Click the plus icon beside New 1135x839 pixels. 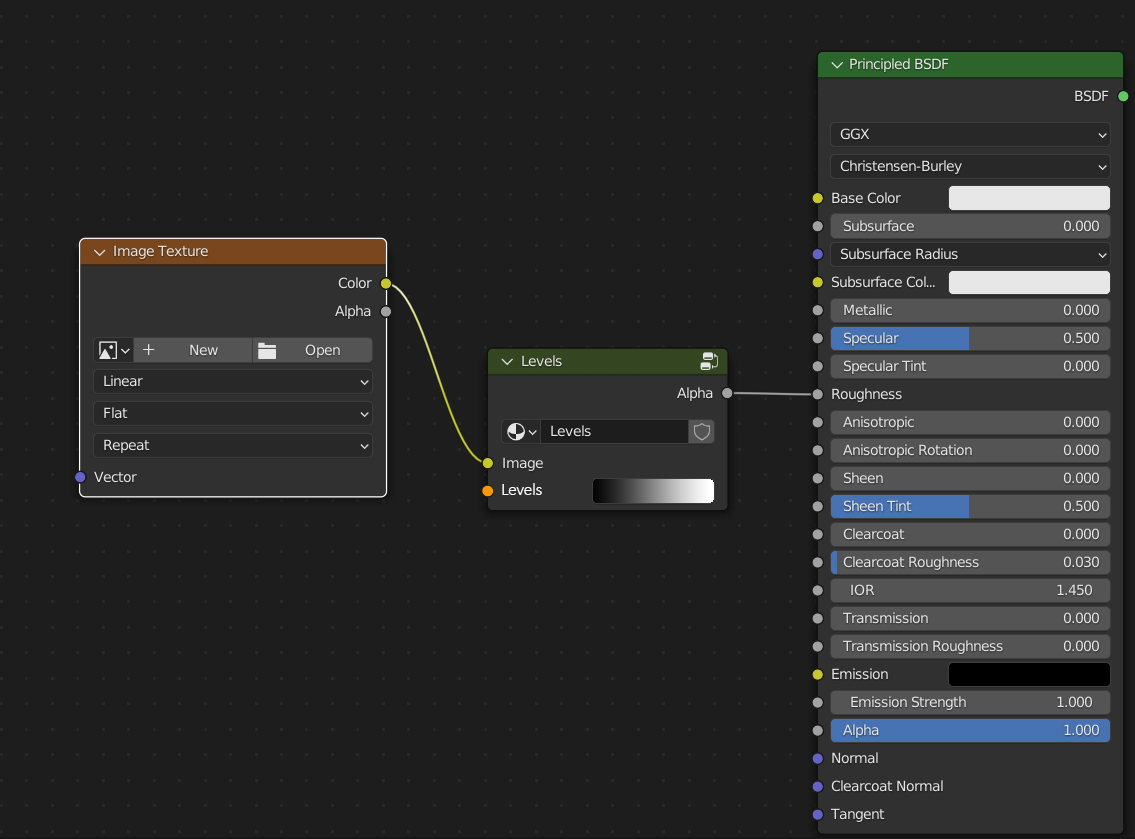pyautogui.click(x=148, y=350)
